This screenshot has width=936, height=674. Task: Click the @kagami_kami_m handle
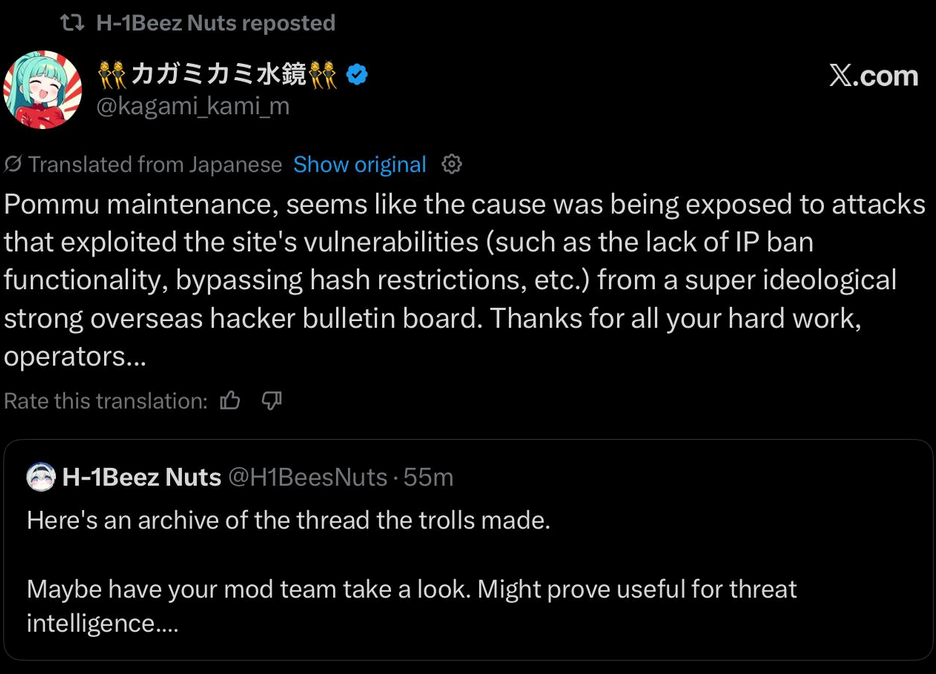(192, 105)
